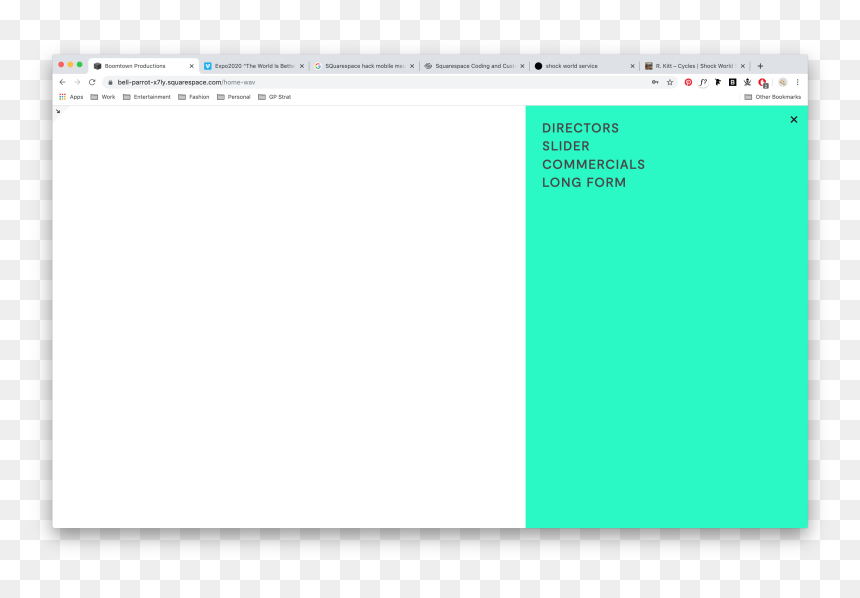Open the Other Bookmarks folder

(x=772, y=97)
